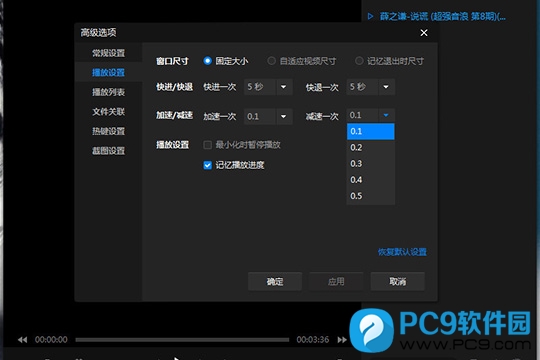Image resolution: width=540 pixels, height=360 pixels.
Task: Click the 取消 button
Action: 398,281
